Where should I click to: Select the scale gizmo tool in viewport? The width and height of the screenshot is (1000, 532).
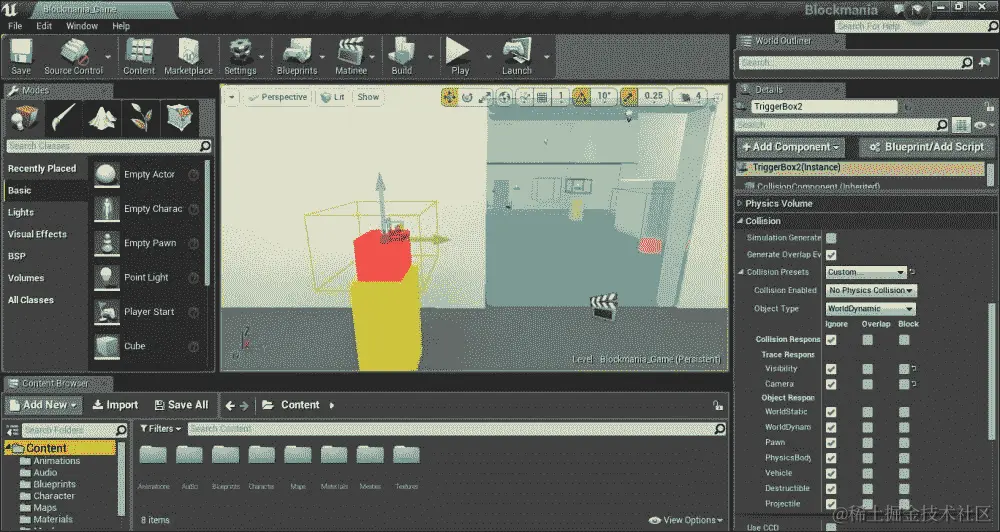tap(485, 97)
